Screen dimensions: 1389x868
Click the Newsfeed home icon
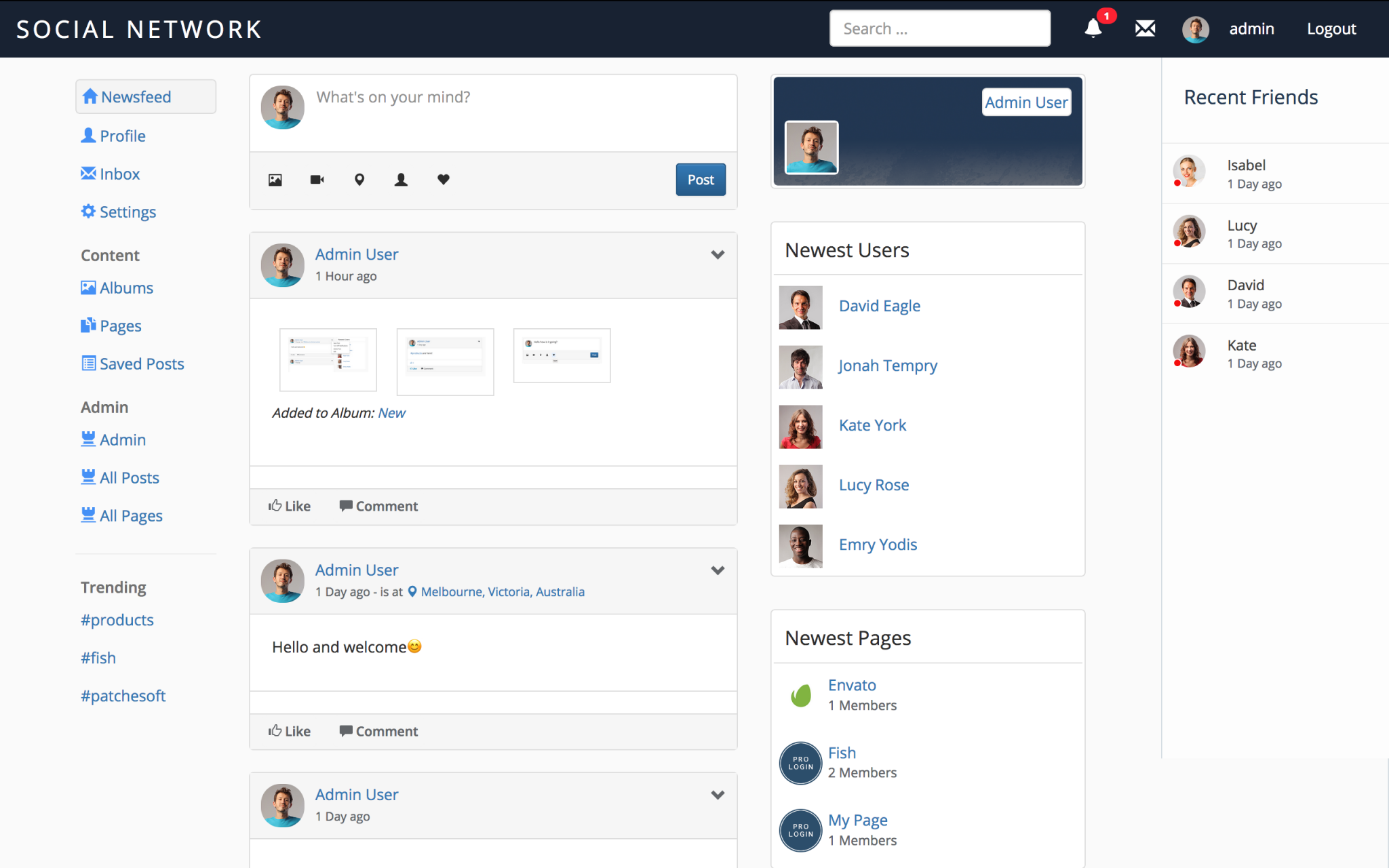[x=91, y=97]
